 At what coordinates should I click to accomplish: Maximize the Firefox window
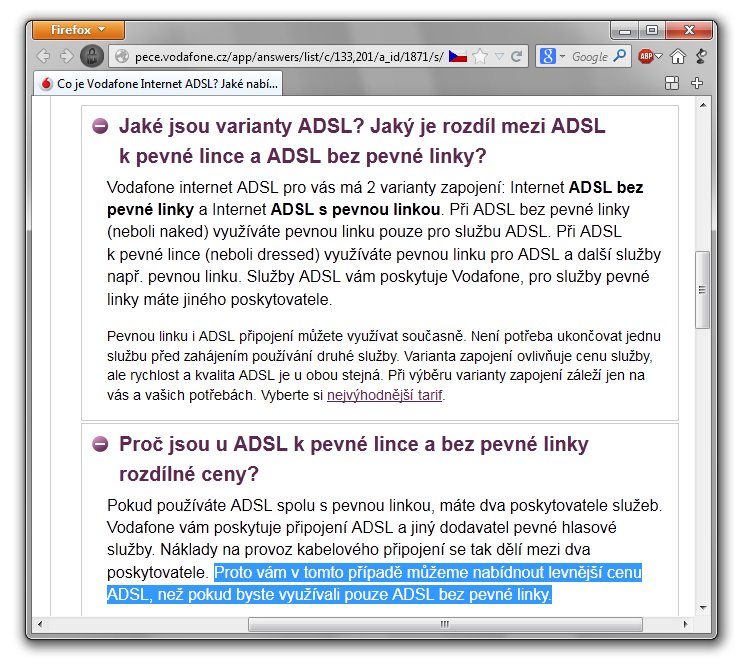click(652, 30)
